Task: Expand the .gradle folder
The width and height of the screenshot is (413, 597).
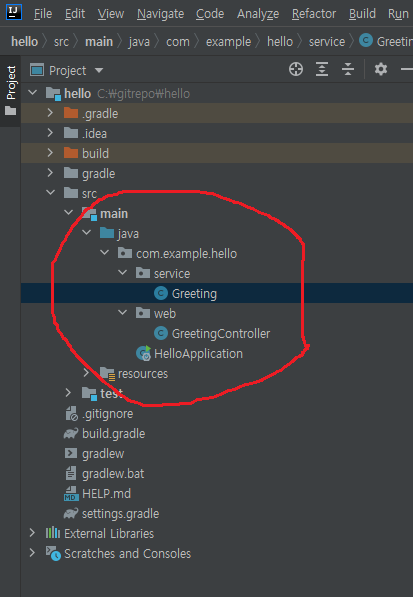Action: pyautogui.click(x=50, y=113)
